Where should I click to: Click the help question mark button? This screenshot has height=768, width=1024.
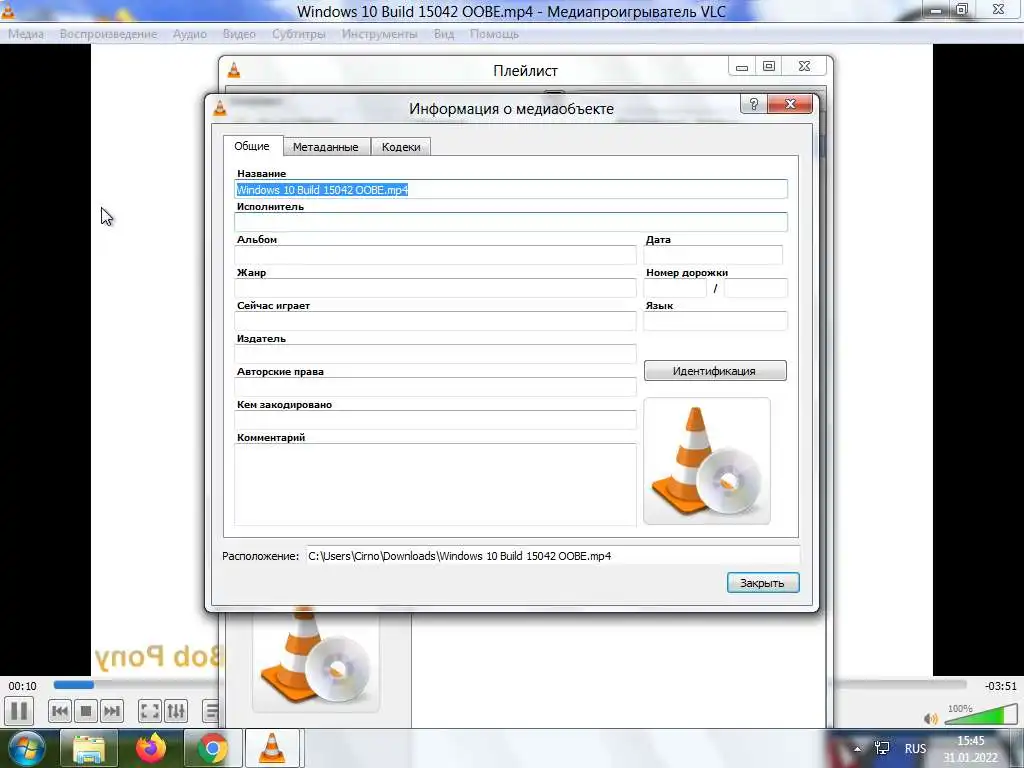coord(754,104)
